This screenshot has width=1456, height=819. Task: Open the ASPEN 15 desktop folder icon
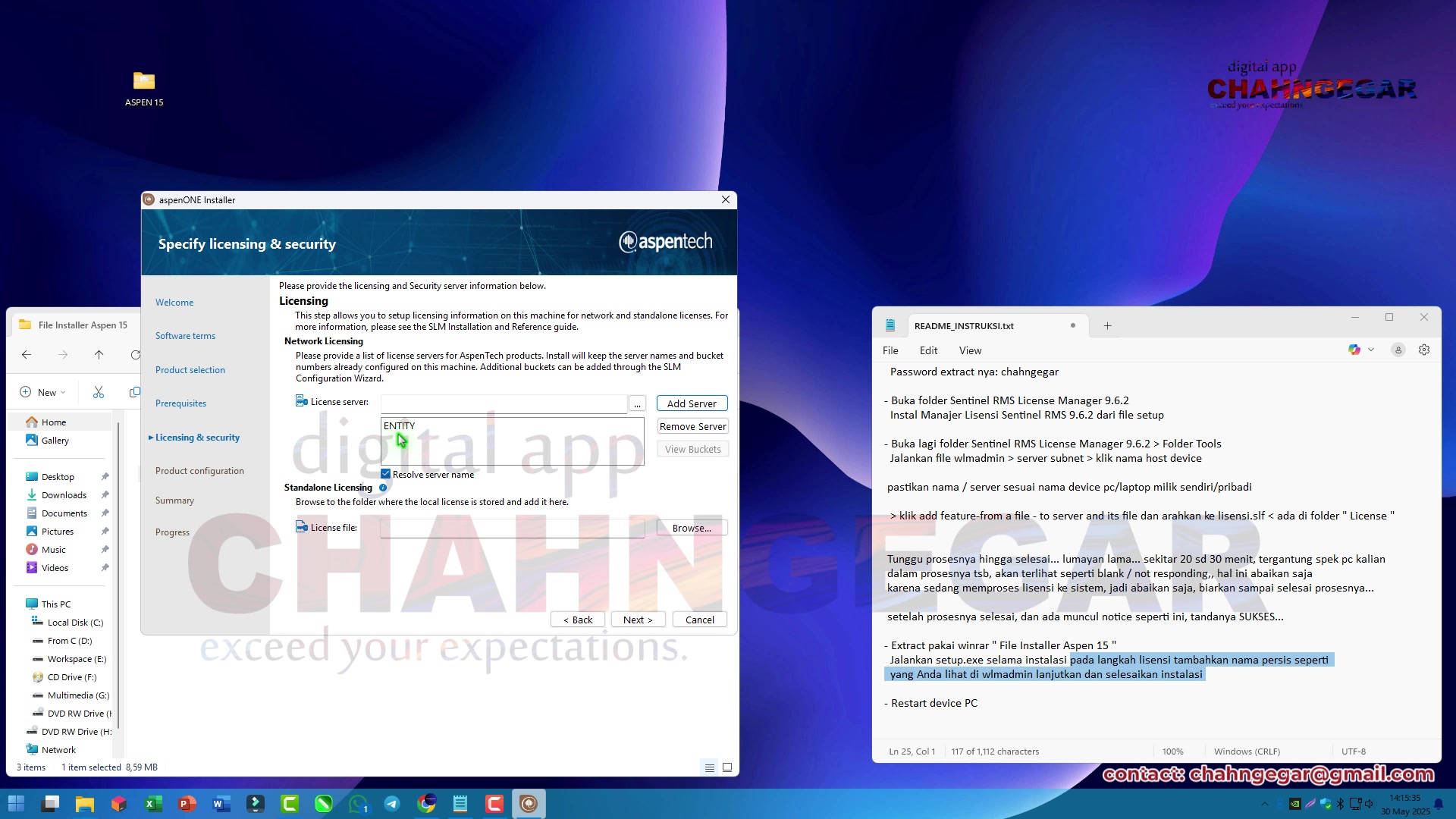tap(144, 88)
